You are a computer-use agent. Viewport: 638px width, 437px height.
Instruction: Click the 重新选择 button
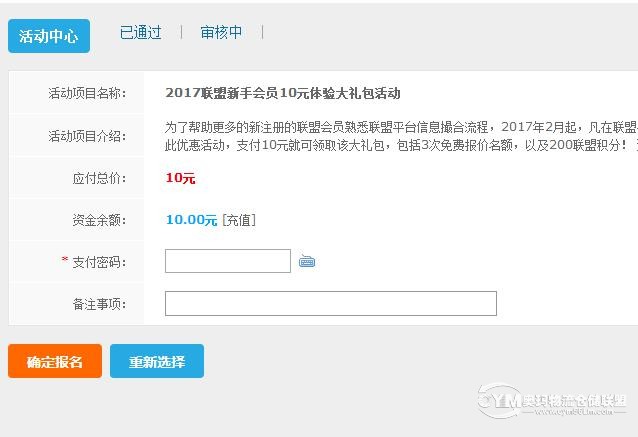coord(157,361)
